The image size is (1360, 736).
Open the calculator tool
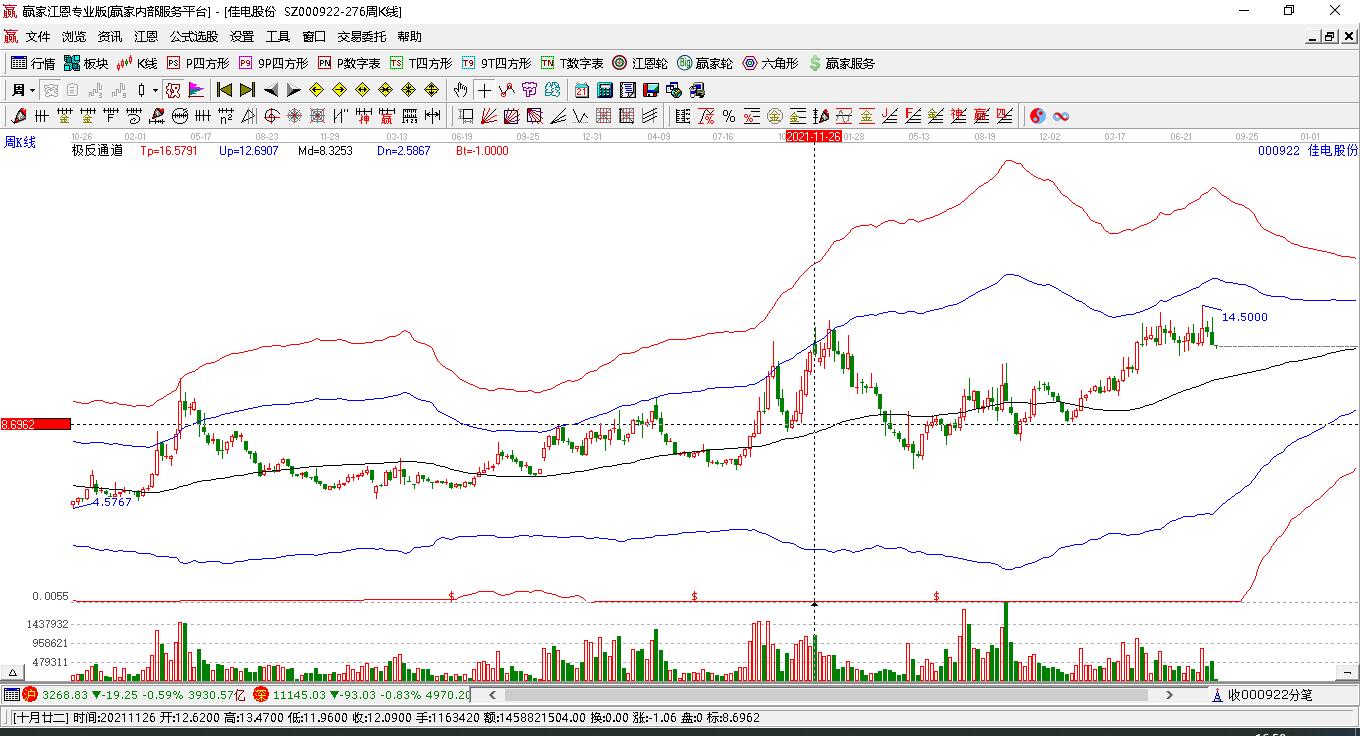point(605,90)
